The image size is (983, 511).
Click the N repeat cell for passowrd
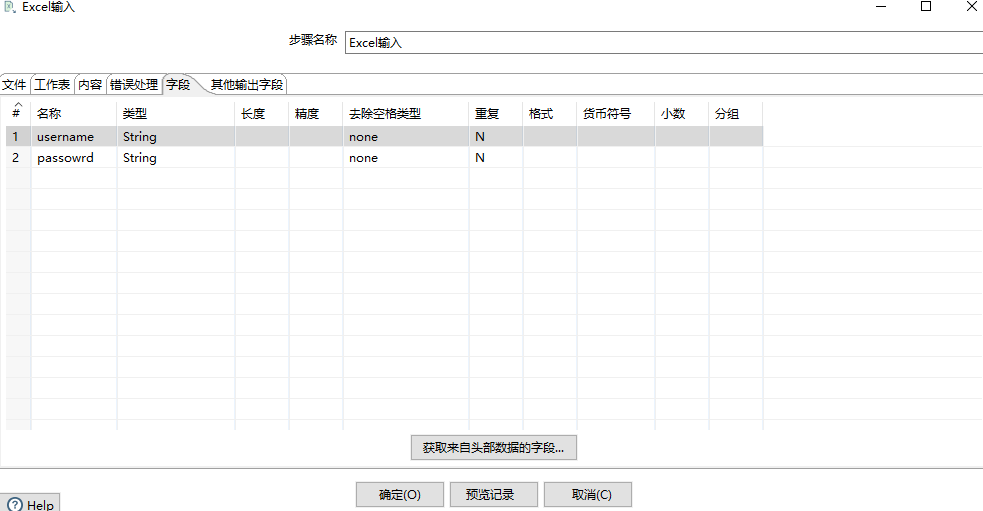point(496,158)
